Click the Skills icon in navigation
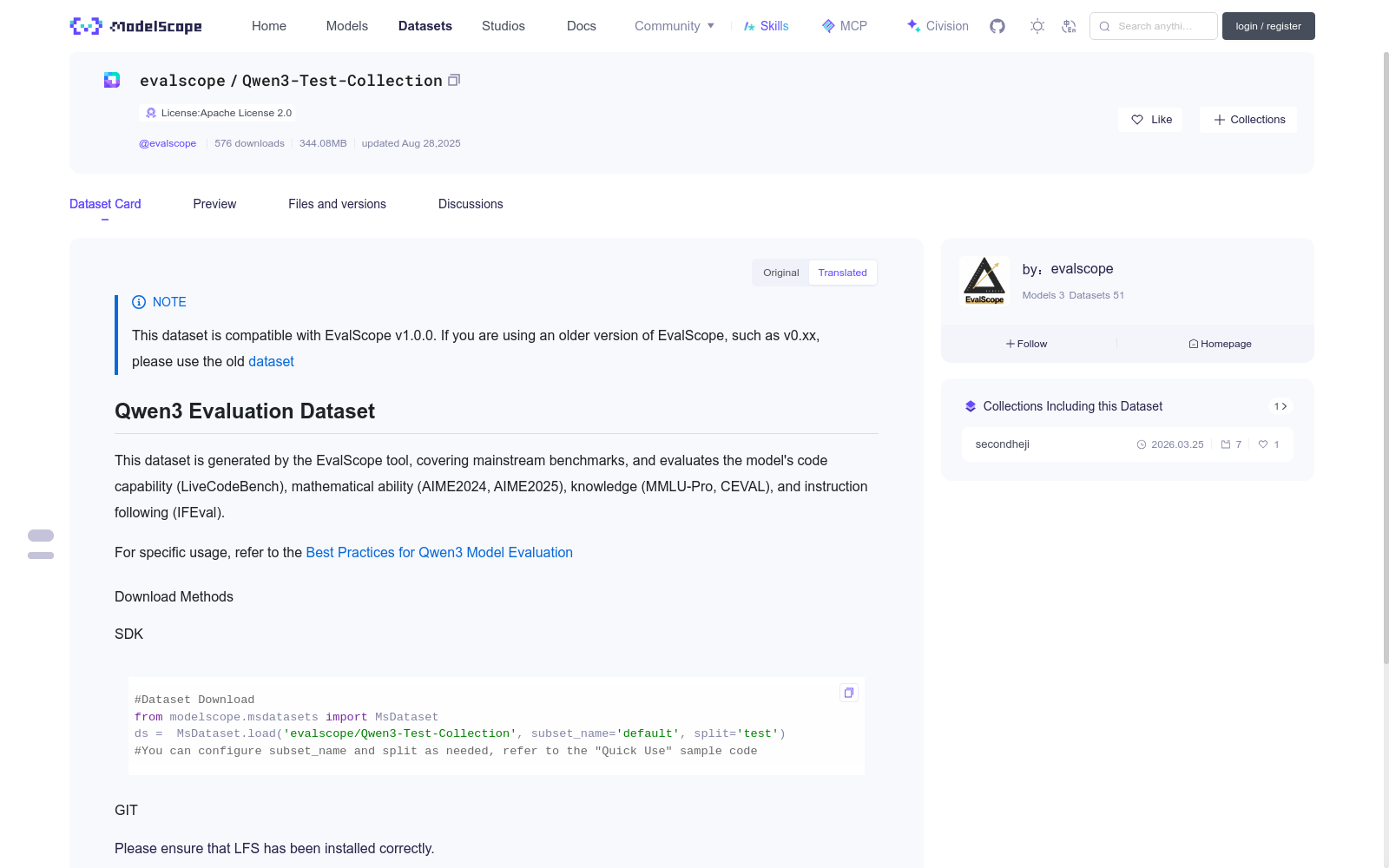The height and width of the screenshot is (868, 1389). coord(749,26)
